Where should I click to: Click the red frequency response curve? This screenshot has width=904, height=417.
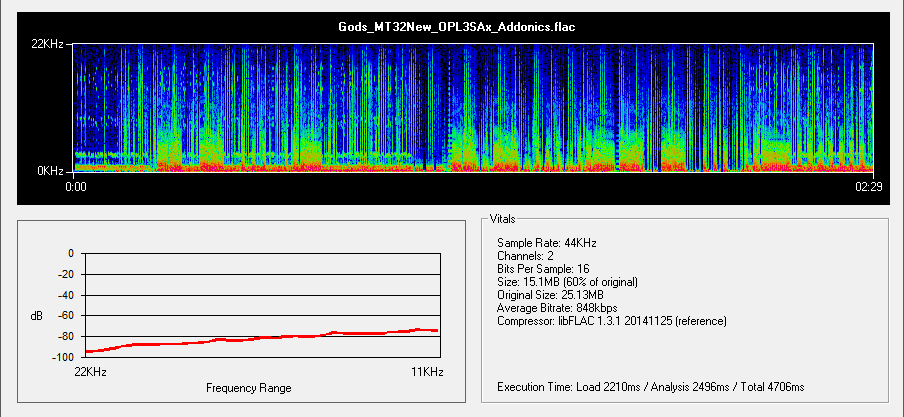point(260,340)
